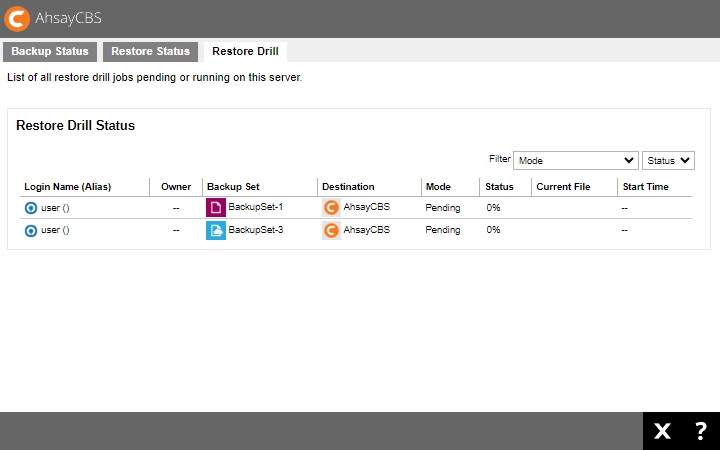Select the Restore Drill tab
This screenshot has width=720, height=450.
pos(245,52)
